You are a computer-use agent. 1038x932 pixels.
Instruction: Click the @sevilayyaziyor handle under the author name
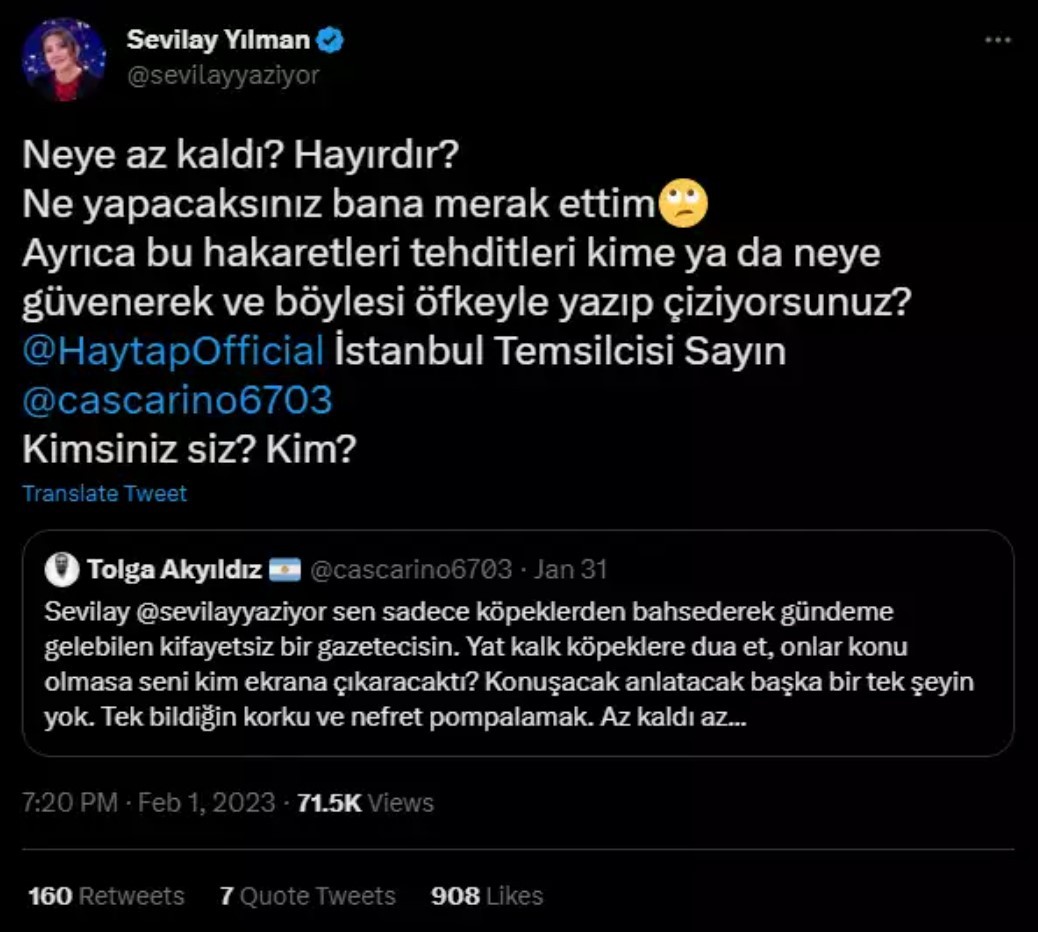click(x=222, y=75)
